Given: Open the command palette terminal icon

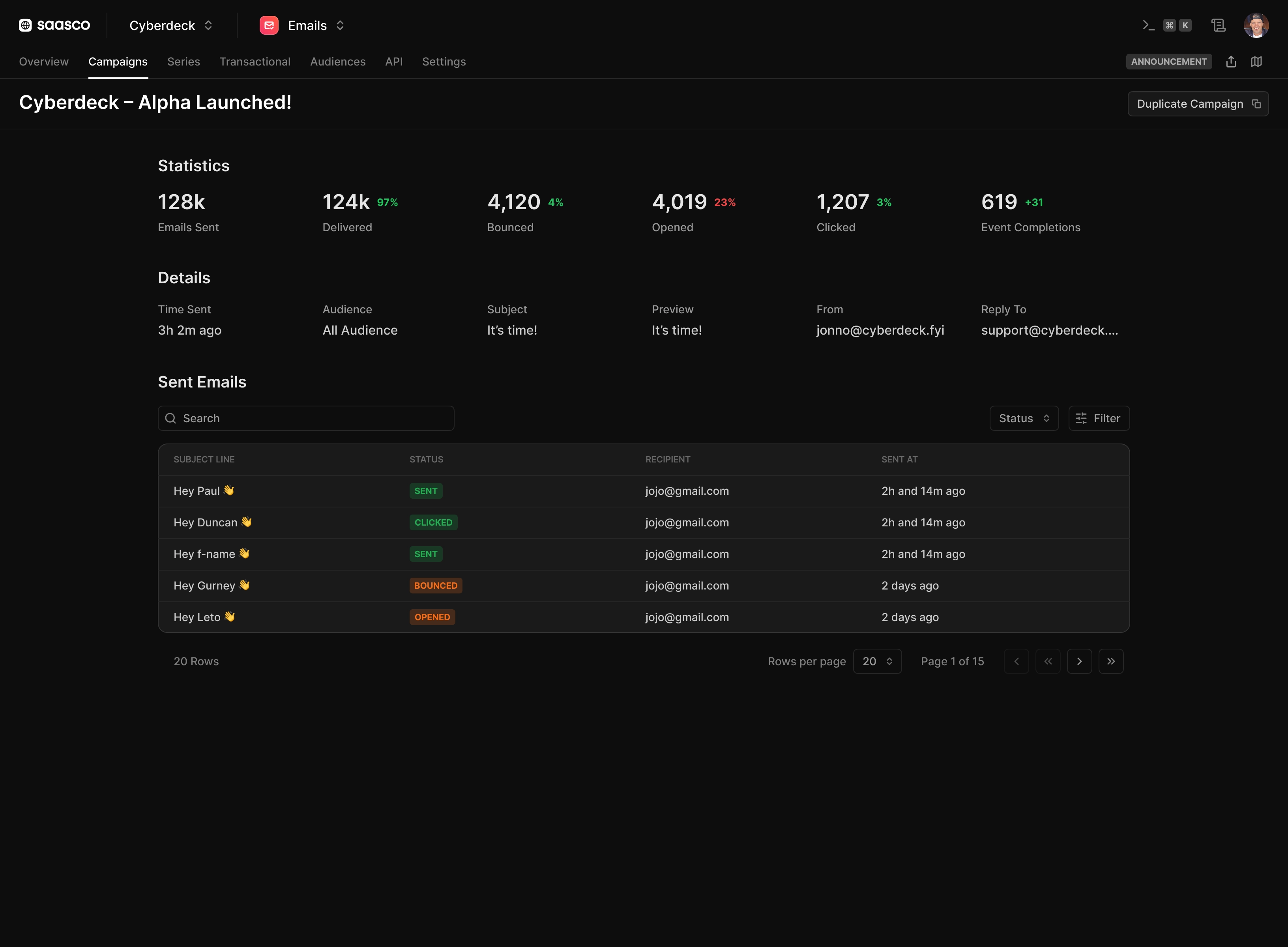Looking at the screenshot, I should click(1148, 25).
